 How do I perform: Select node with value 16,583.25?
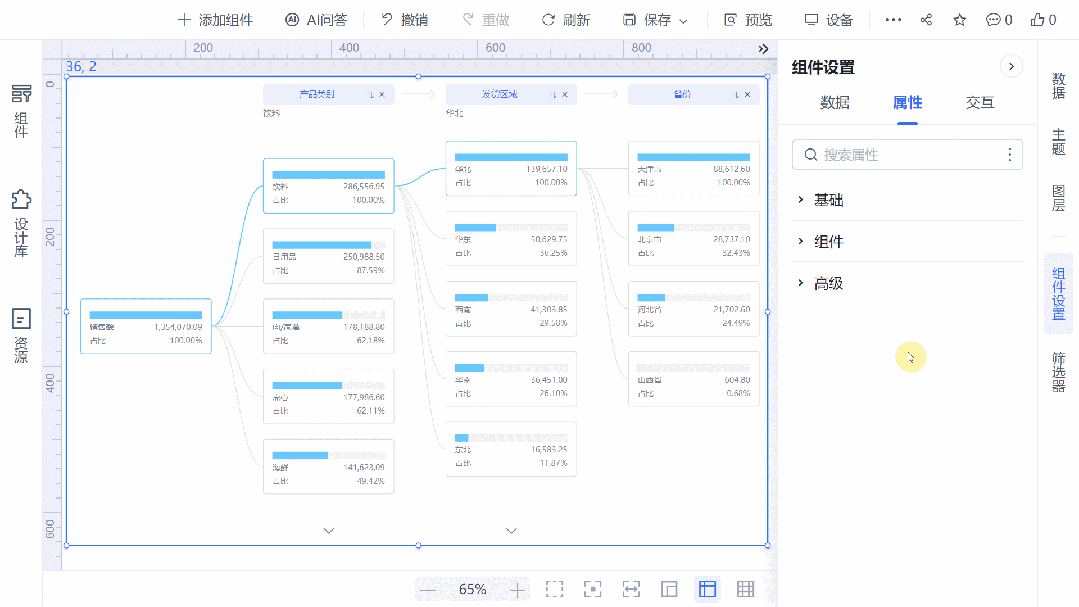[511, 449]
